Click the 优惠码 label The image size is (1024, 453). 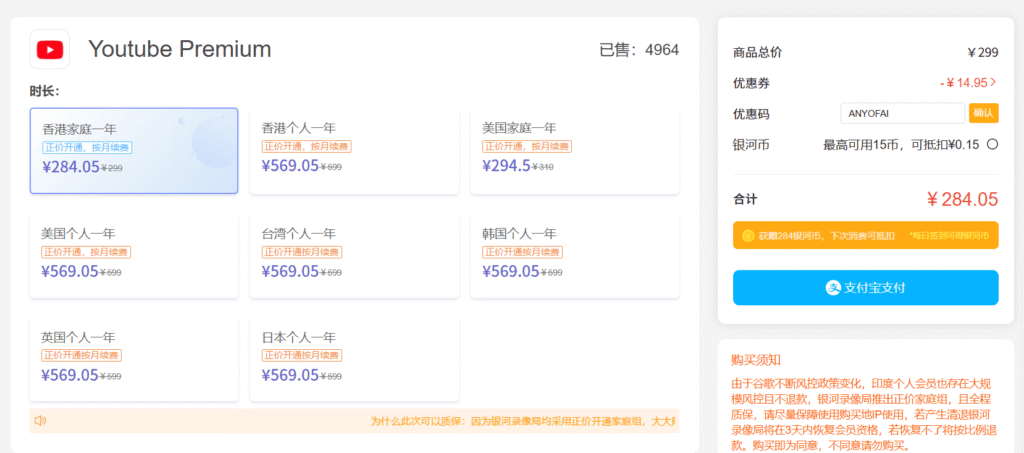(751, 114)
